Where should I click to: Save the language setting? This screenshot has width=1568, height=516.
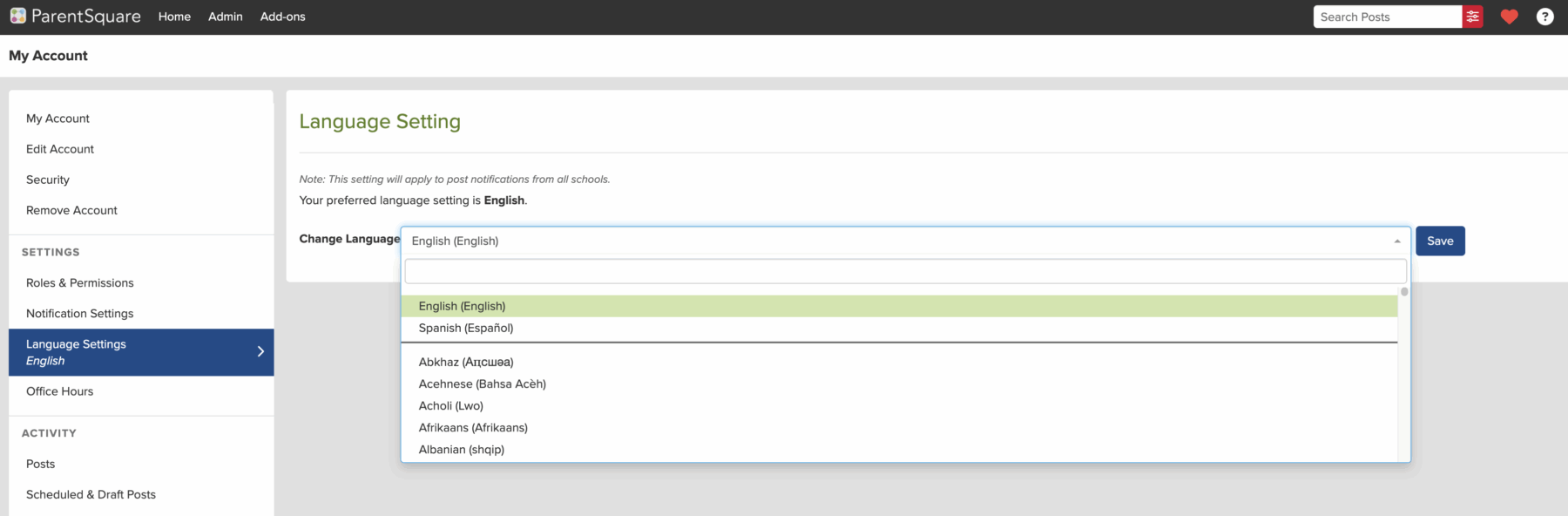click(1440, 241)
